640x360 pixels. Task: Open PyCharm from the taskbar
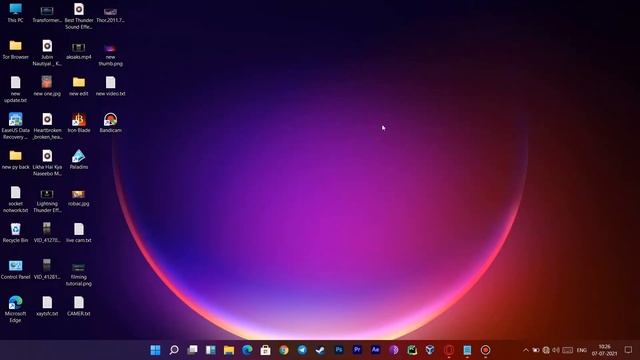pyautogui.click(x=412, y=350)
